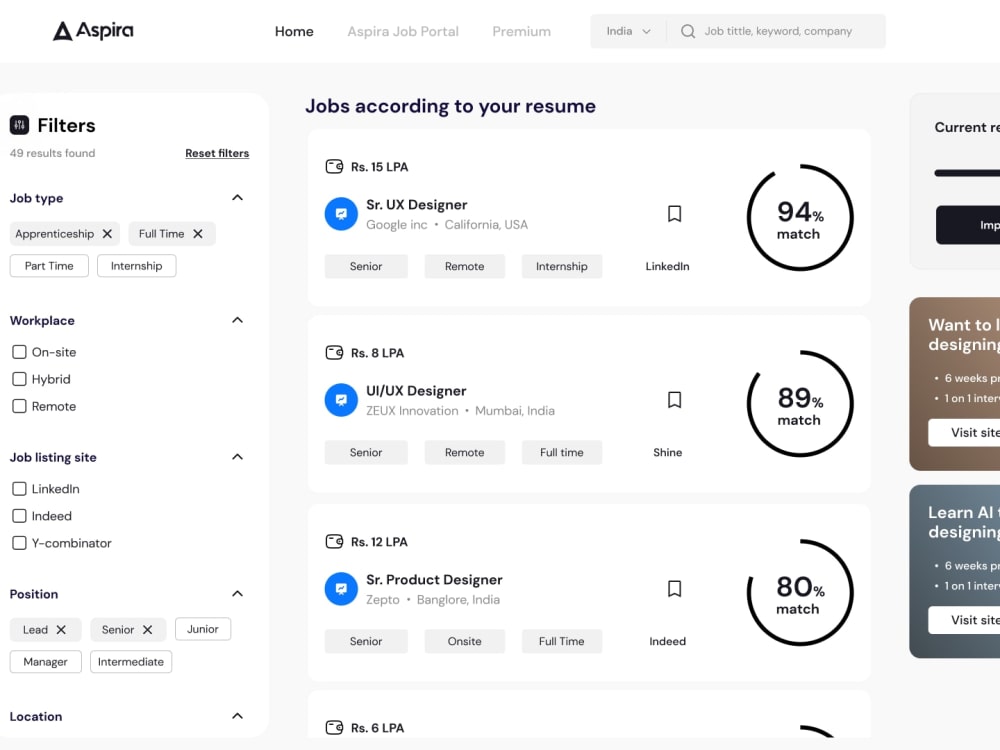This screenshot has width=1000, height=750.
Task: Remove the Full Time filter chip
Action: [198, 234]
